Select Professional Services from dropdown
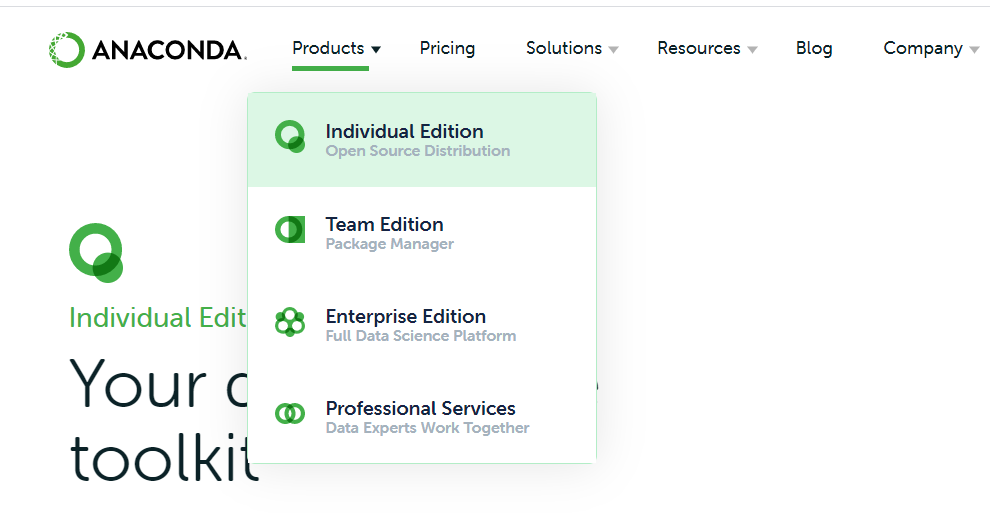 click(422, 417)
